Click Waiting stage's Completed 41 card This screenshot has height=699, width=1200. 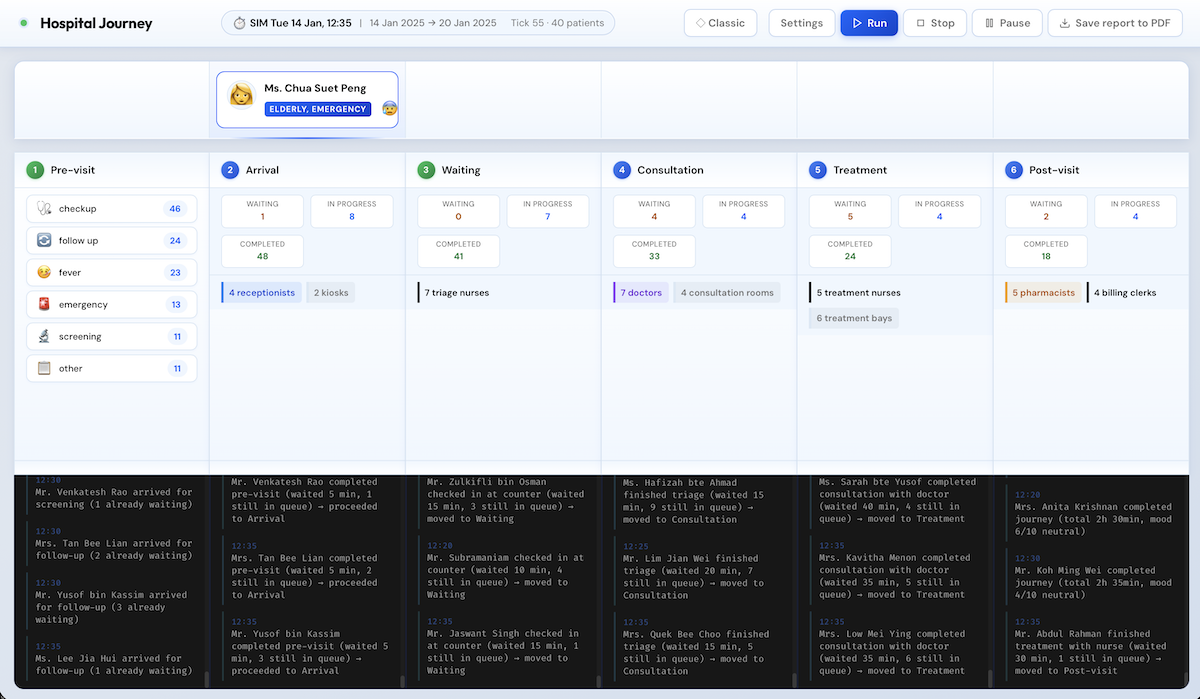pos(458,251)
